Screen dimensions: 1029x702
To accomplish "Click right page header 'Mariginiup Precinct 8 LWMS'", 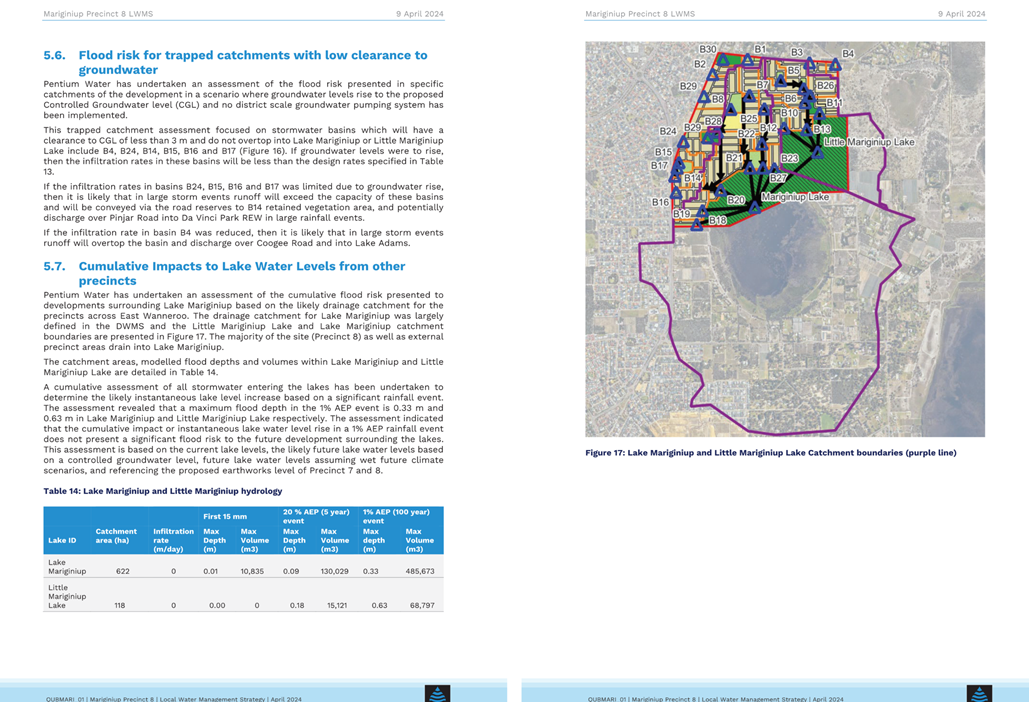I will pos(640,14).
